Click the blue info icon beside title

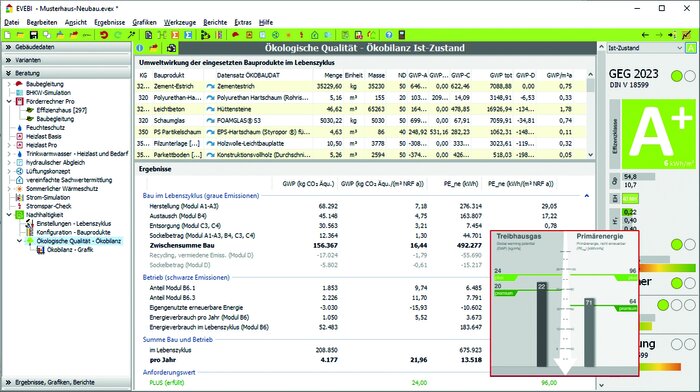pos(140,48)
